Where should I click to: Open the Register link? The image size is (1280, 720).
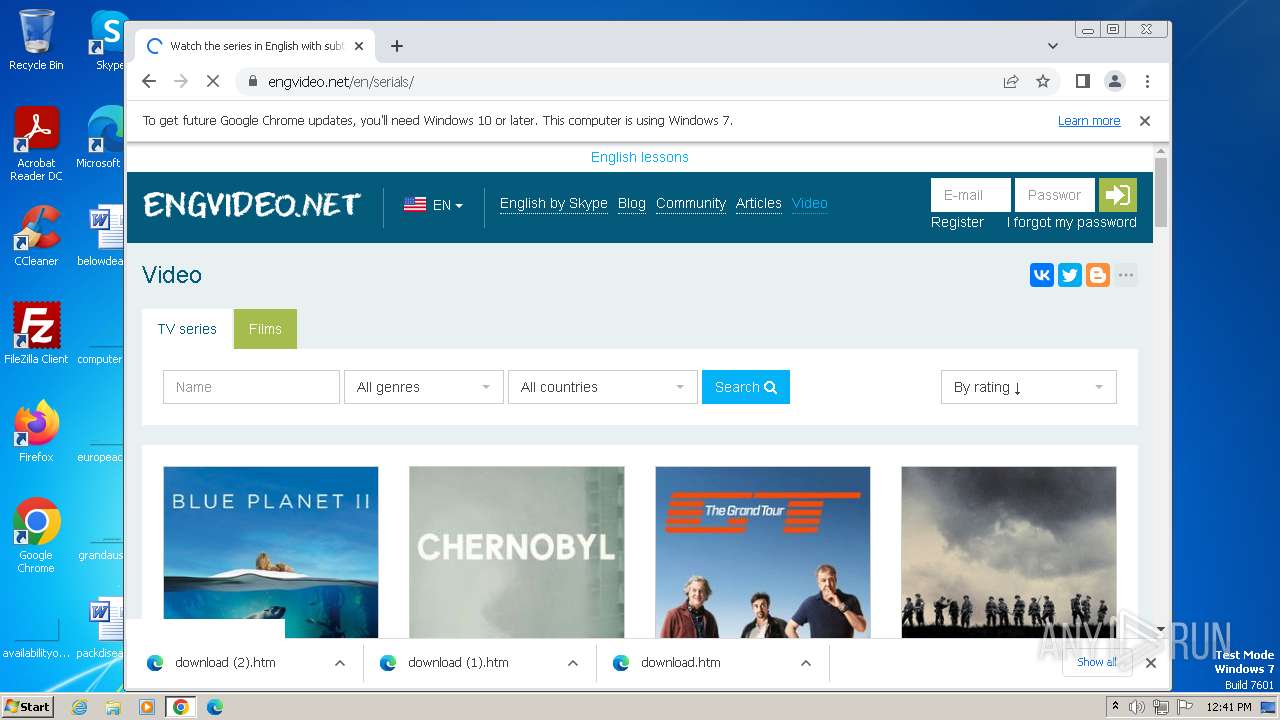(957, 222)
